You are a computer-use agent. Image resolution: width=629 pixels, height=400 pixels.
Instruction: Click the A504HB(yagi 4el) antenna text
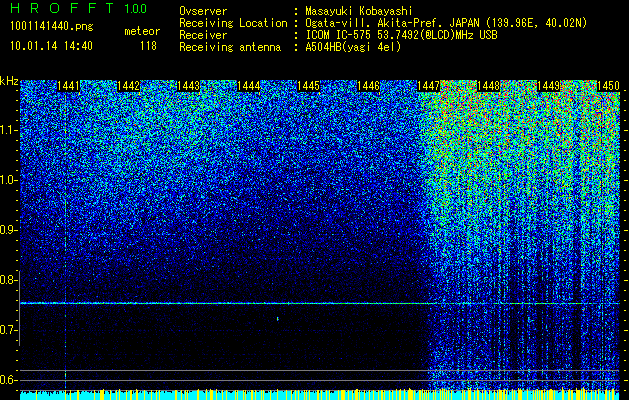(x=353, y=47)
